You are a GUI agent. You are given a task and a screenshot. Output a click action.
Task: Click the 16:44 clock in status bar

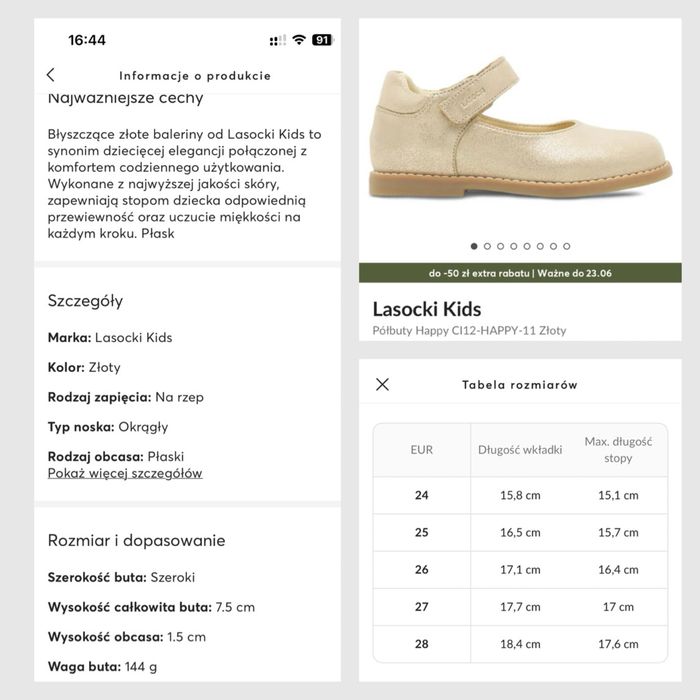tap(87, 40)
